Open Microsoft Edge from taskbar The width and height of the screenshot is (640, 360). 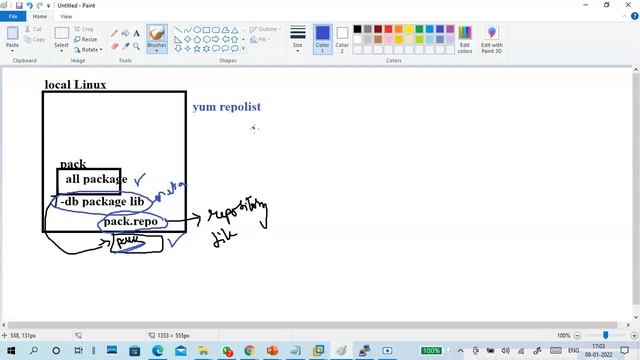158,351
